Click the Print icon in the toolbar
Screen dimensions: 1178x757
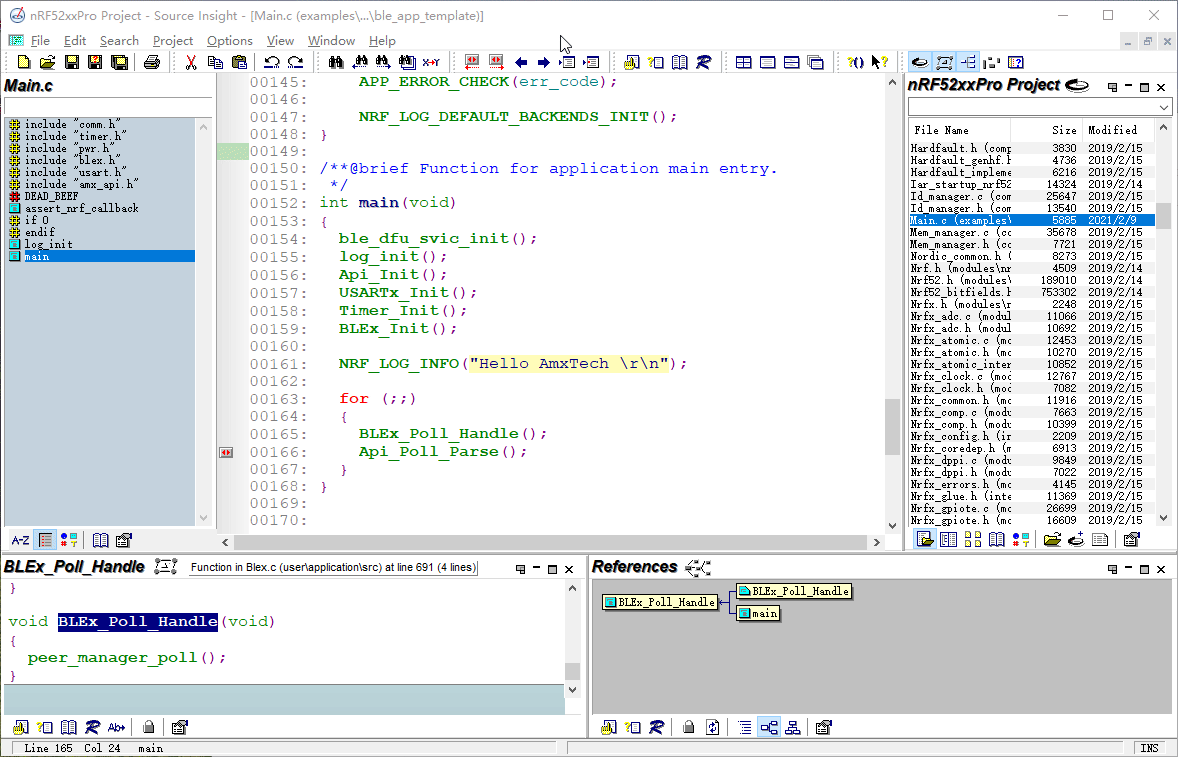pos(152,62)
